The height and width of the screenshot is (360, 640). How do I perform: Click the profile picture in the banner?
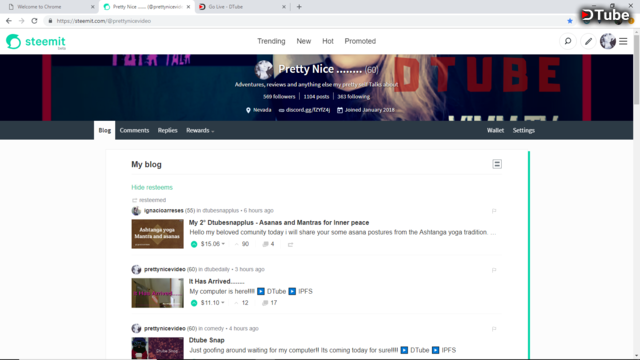[x=264, y=69]
